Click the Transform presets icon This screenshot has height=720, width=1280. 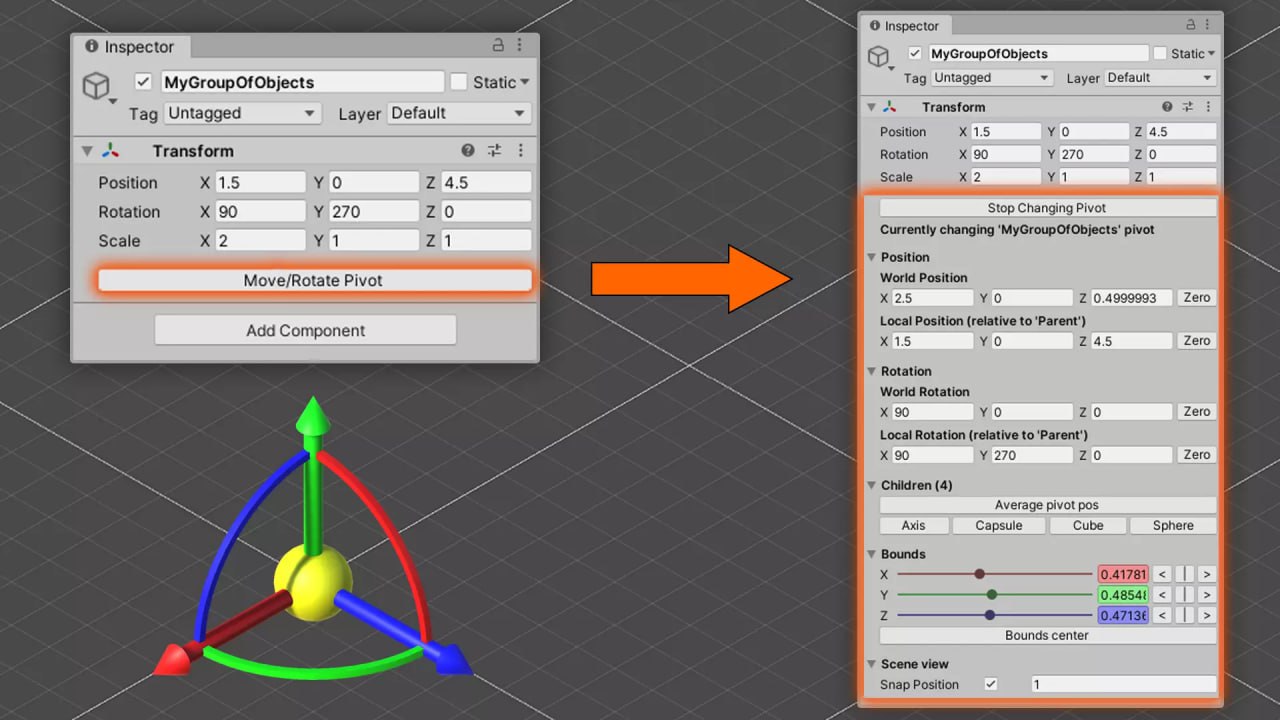pos(494,150)
